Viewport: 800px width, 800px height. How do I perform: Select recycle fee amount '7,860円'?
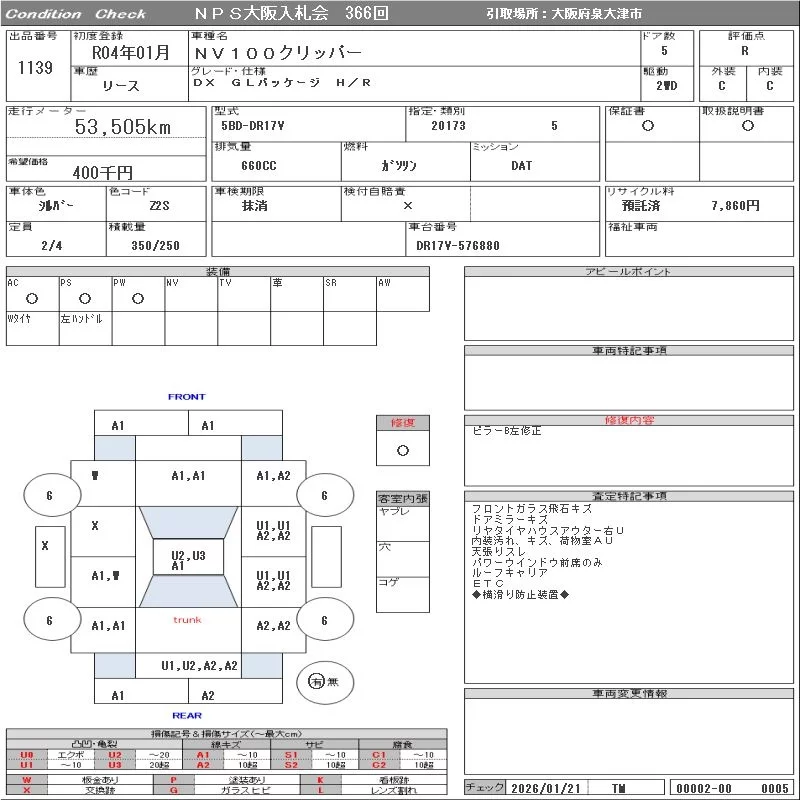(735, 206)
